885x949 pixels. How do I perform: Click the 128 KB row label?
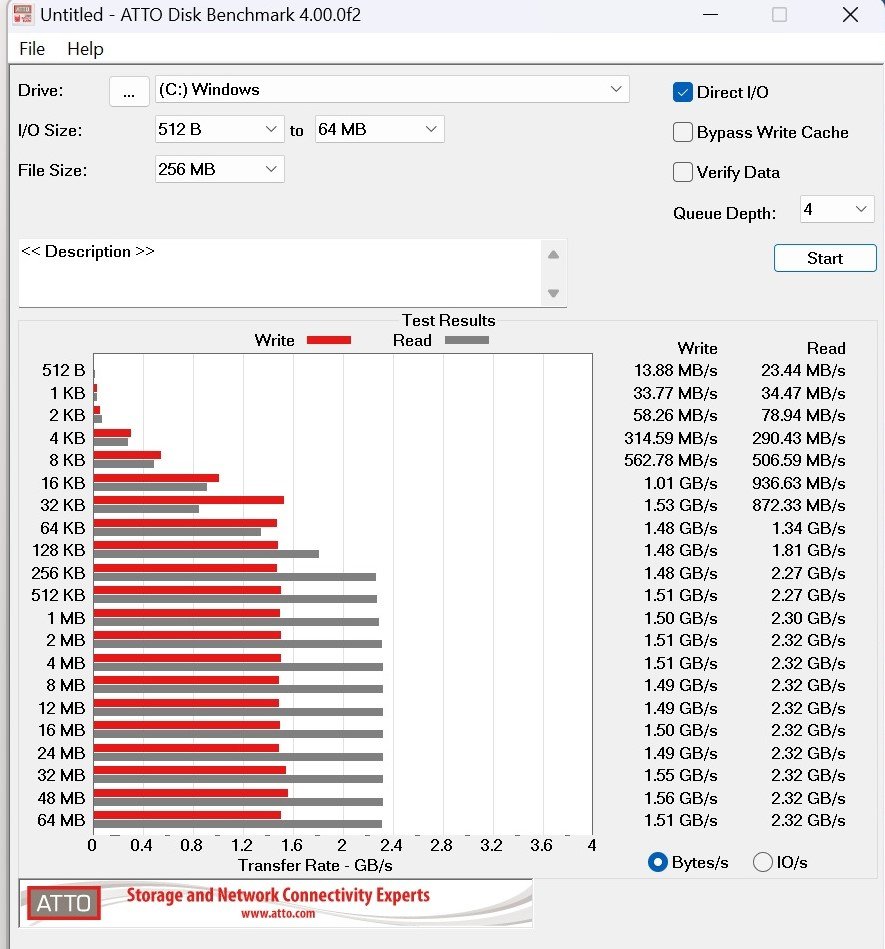[x=59, y=550]
